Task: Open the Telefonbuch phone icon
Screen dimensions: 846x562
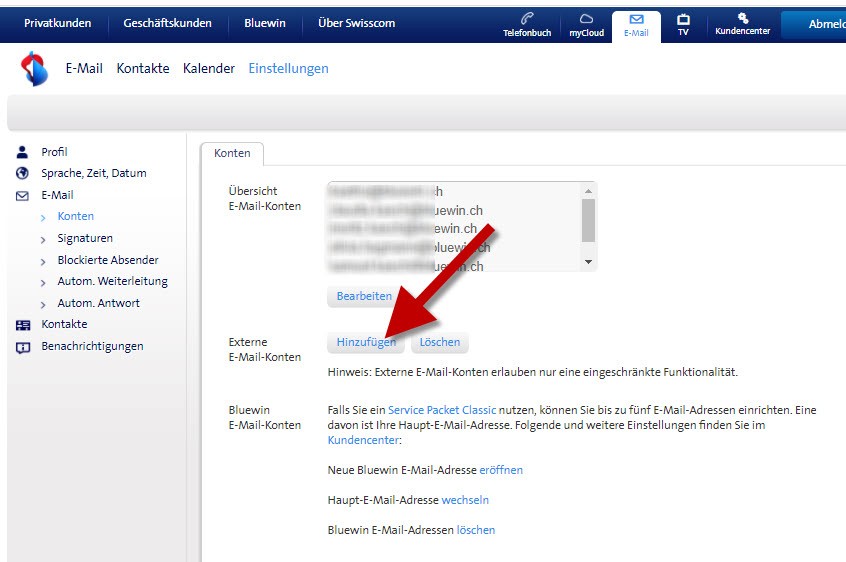Action: point(527,18)
